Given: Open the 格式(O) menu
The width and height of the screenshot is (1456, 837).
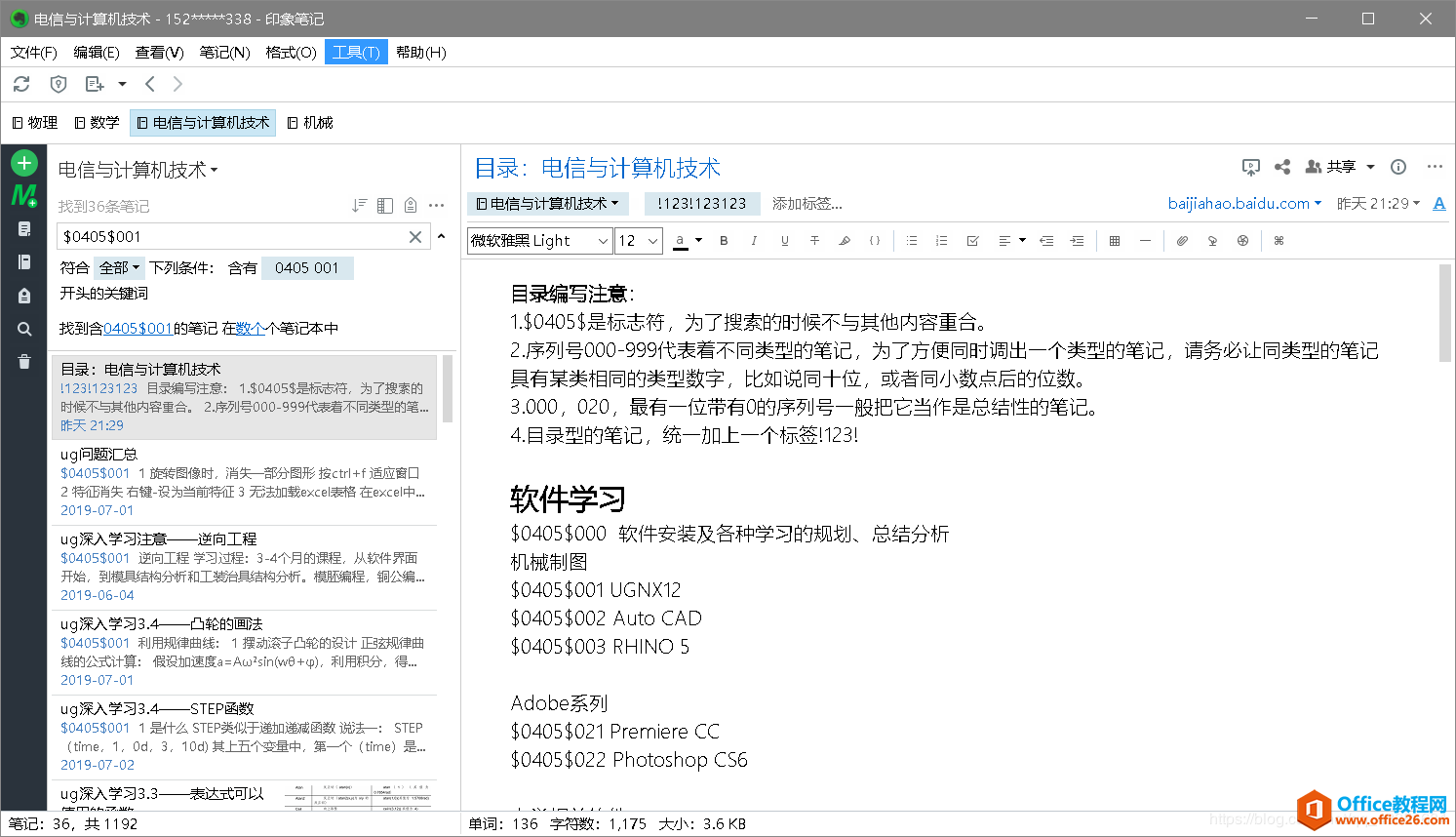Looking at the screenshot, I should pyautogui.click(x=292, y=52).
